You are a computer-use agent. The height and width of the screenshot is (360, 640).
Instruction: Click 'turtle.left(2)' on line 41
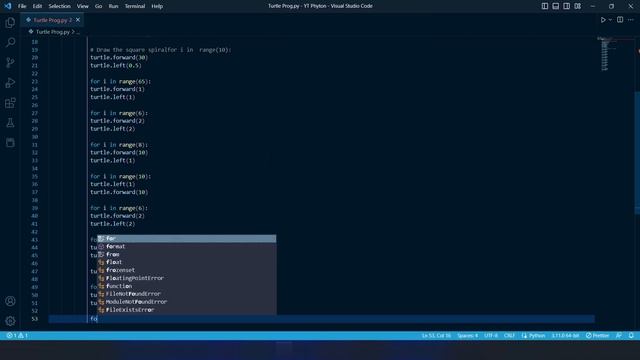(x=113, y=224)
